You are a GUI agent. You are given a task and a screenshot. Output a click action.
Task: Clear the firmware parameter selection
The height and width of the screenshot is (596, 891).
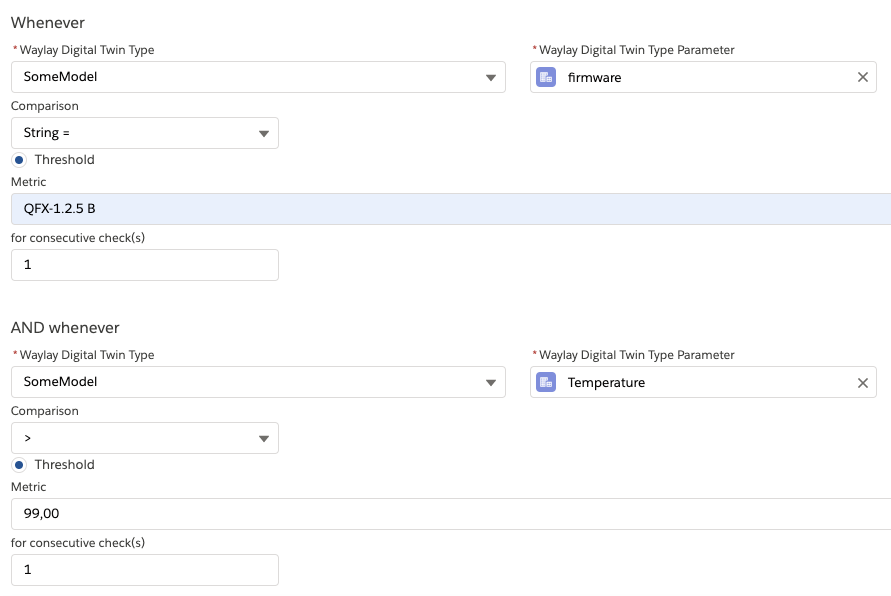point(863,77)
